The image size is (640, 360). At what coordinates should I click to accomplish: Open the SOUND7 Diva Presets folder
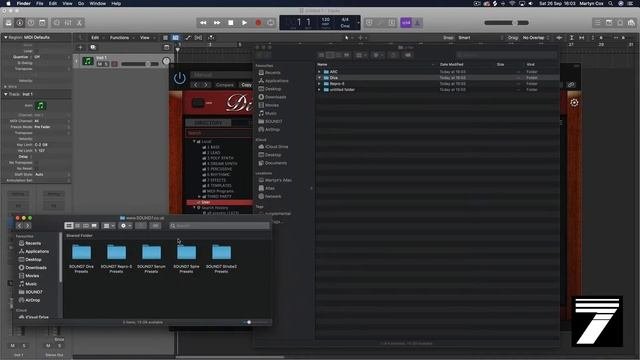[81, 258]
